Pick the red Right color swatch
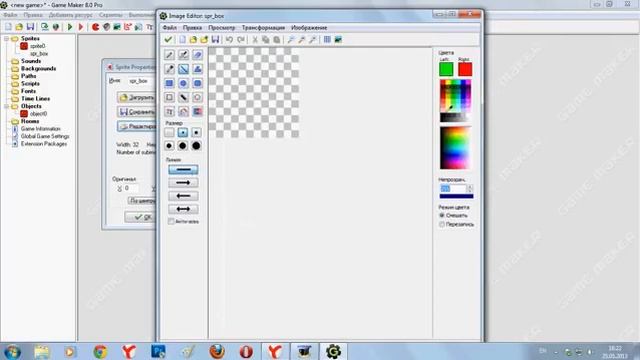This screenshot has height=360, width=640. click(465, 69)
